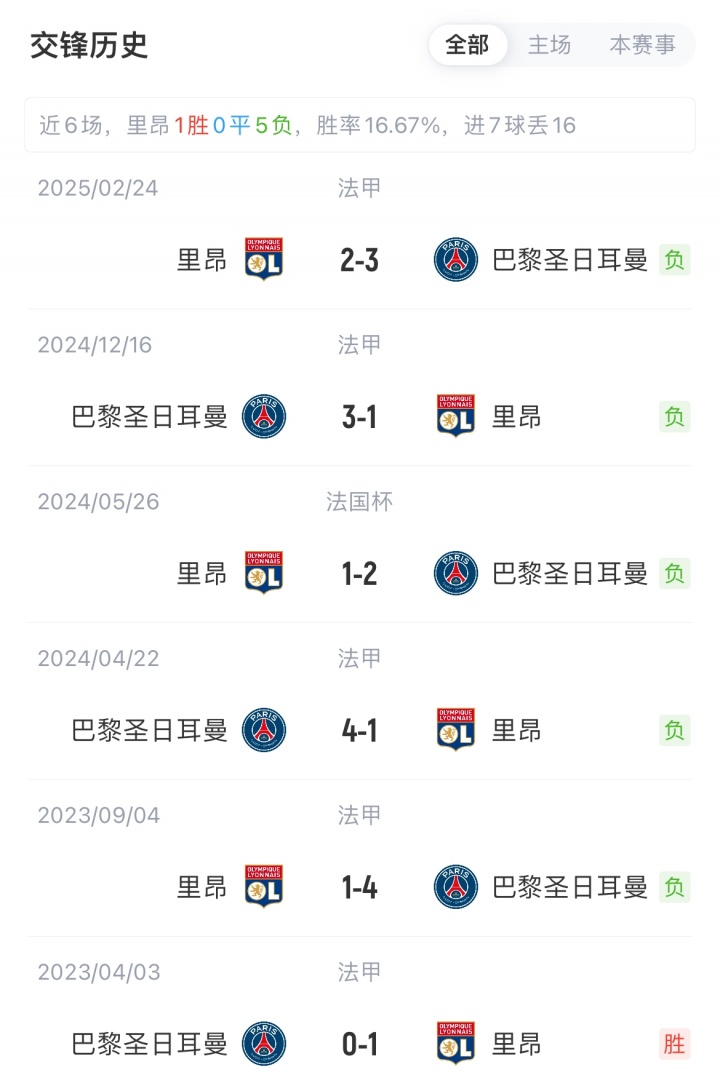Click Lyon logo in 2023/04/03 match
Screen dimensions: 720x1083
456,1044
